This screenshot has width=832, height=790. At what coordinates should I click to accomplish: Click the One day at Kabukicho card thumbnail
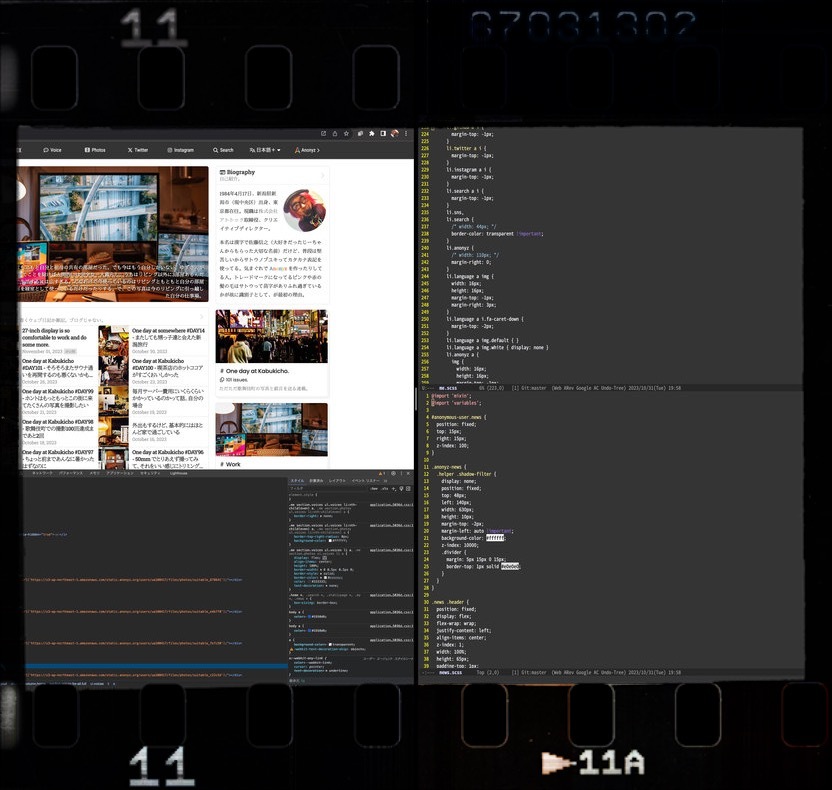pos(271,337)
